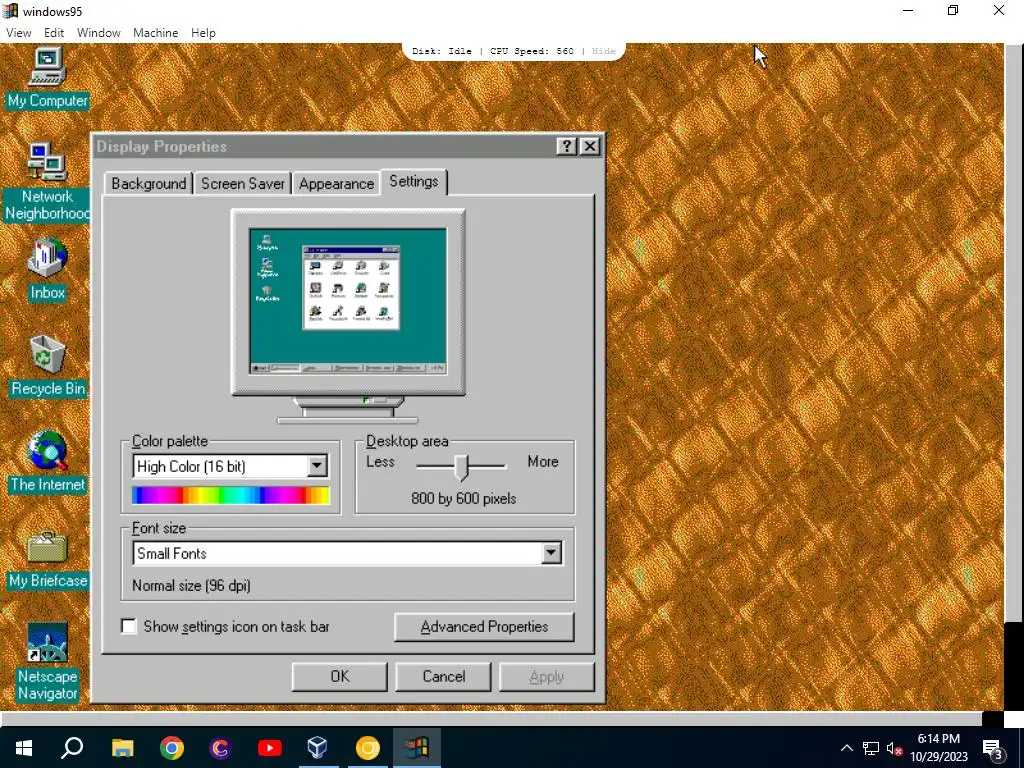The height and width of the screenshot is (768, 1024).
Task: Open File Explorer from the taskbar
Action: pos(122,747)
